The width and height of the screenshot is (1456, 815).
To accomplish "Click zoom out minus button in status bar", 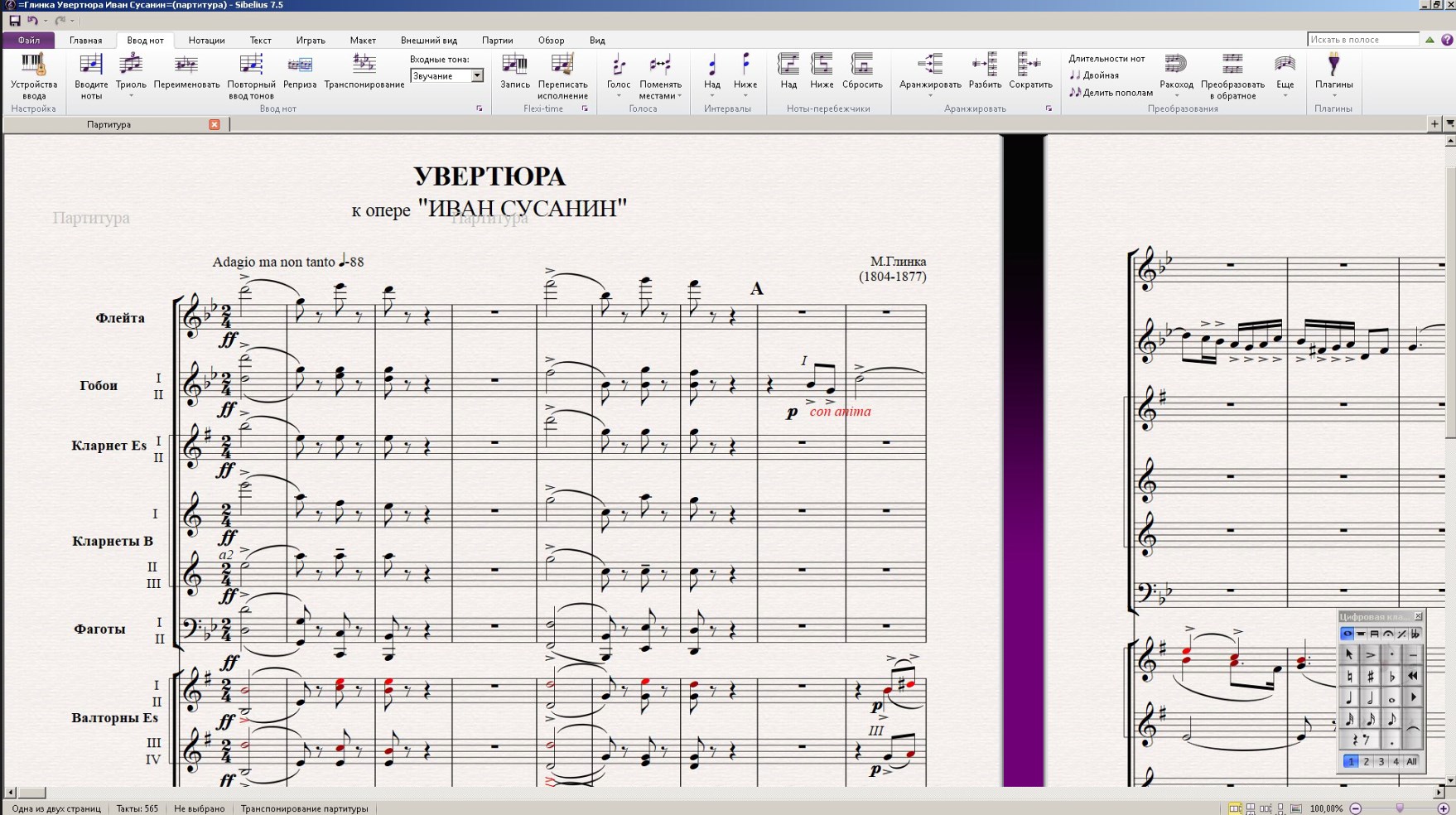I will coord(1356,808).
